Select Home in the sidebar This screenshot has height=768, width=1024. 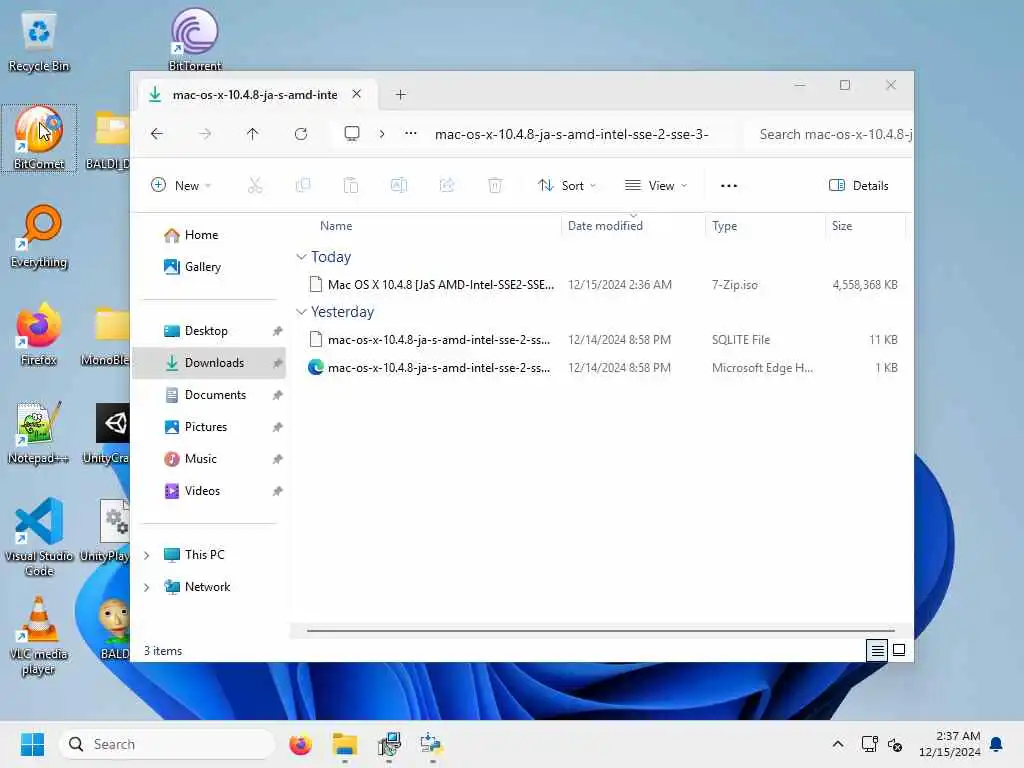click(x=210, y=235)
